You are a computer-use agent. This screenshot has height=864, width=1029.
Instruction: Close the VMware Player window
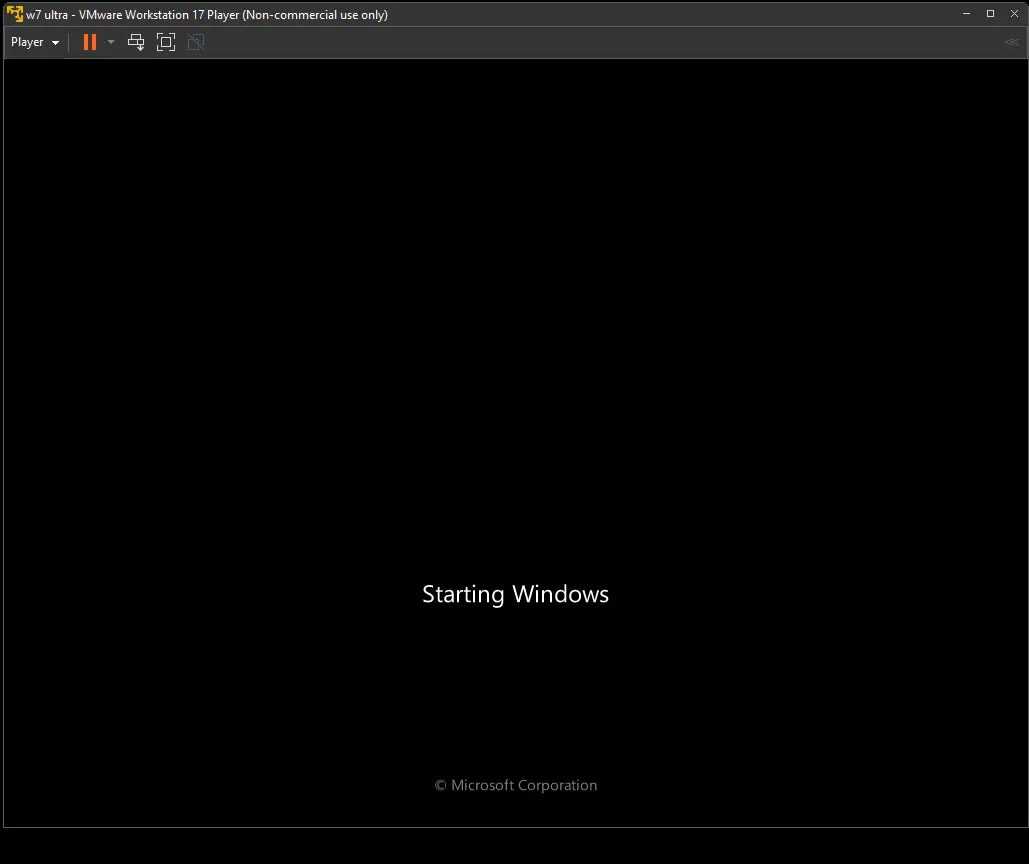(1014, 13)
